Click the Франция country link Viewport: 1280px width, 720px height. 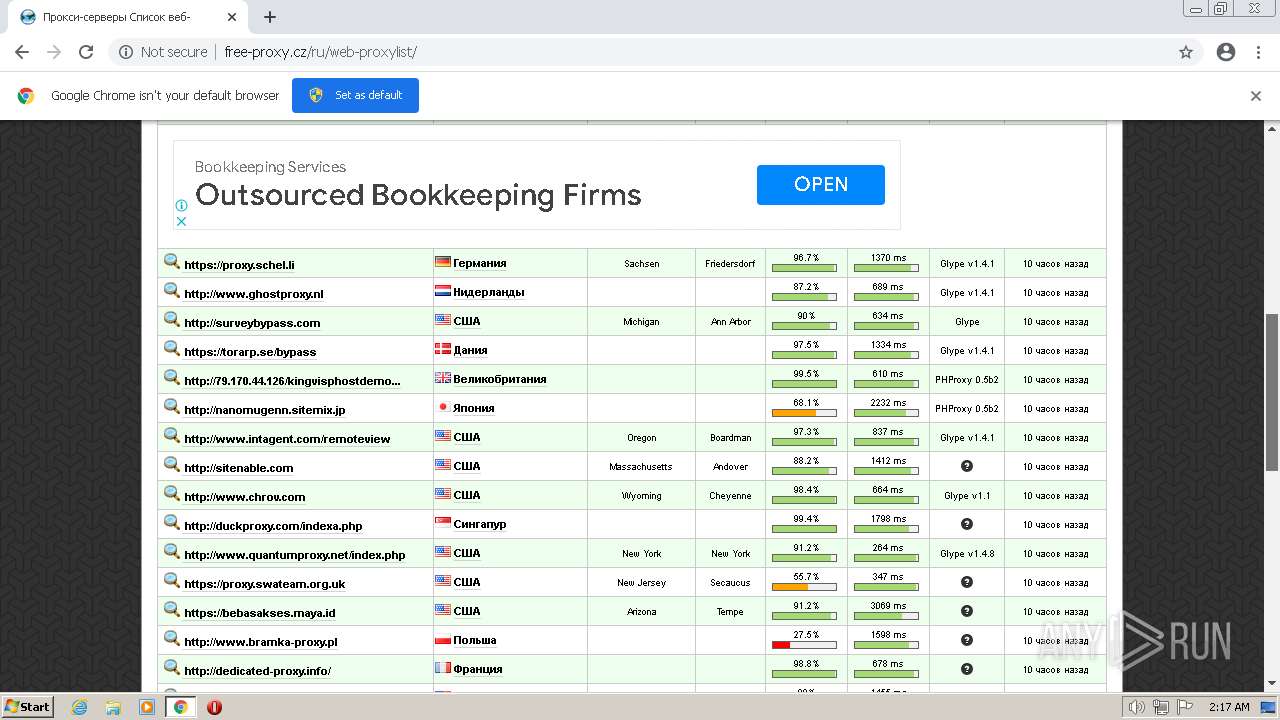click(x=478, y=669)
